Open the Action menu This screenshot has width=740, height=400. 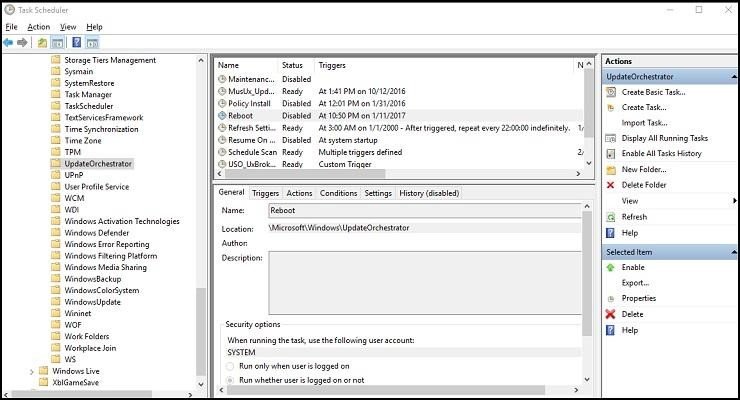(38, 27)
